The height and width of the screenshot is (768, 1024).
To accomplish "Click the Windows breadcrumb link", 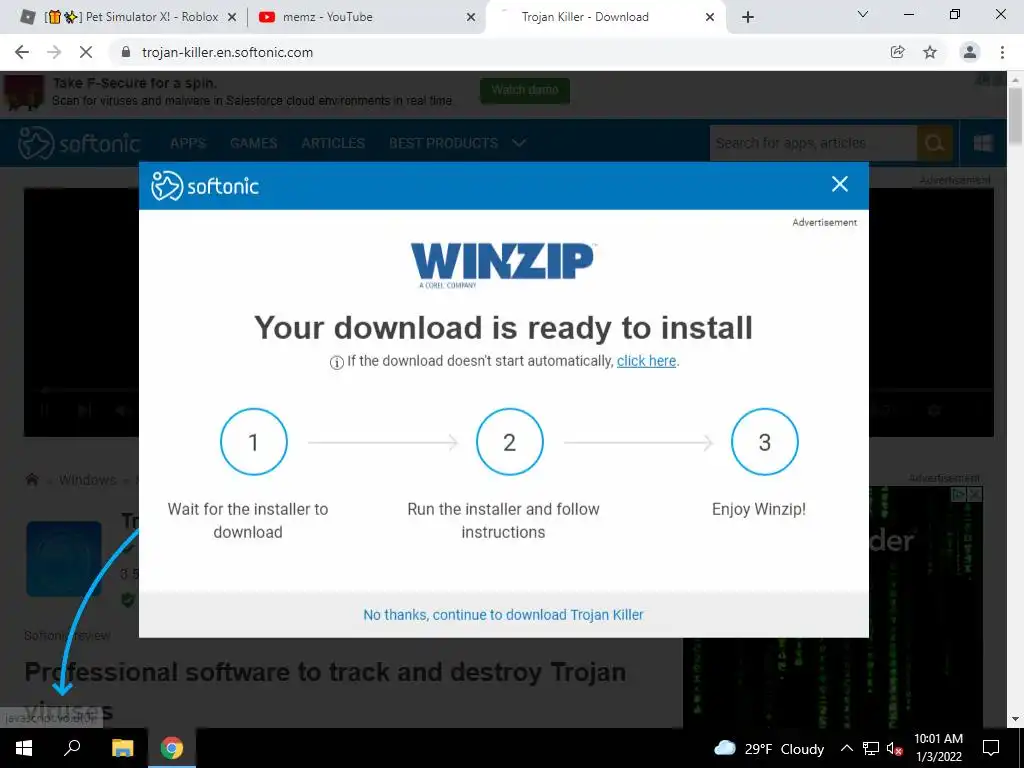I will pos(88,480).
